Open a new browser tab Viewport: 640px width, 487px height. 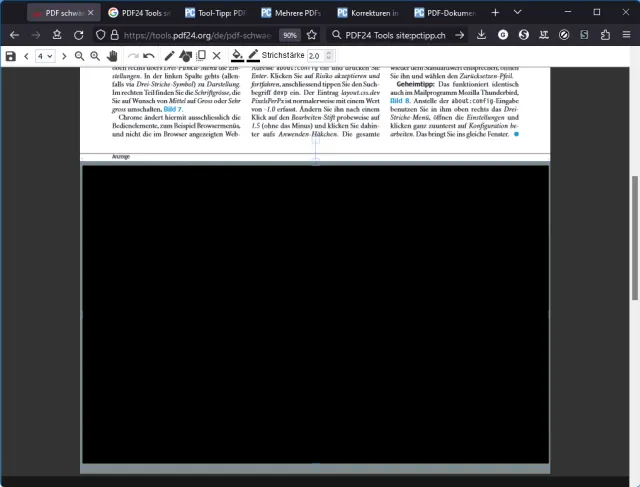click(x=495, y=13)
